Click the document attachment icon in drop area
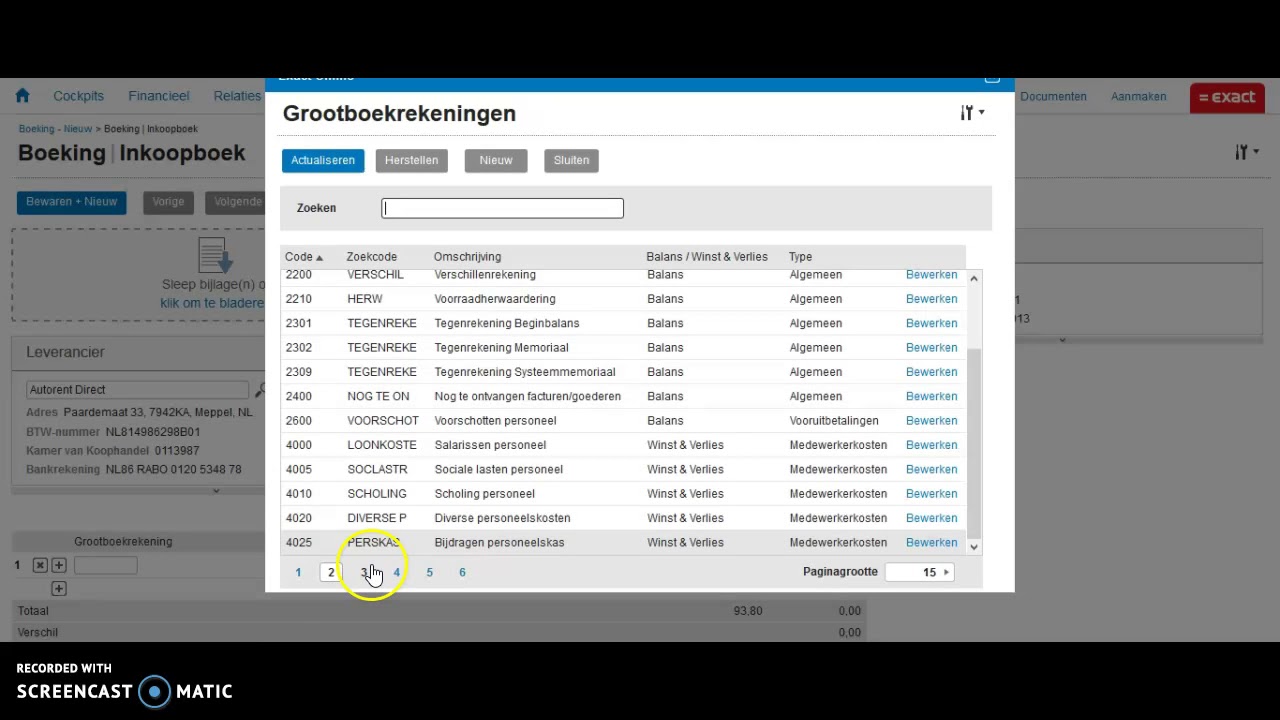Image resolution: width=1280 pixels, height=720 pixels. click(x=214, y=256)
